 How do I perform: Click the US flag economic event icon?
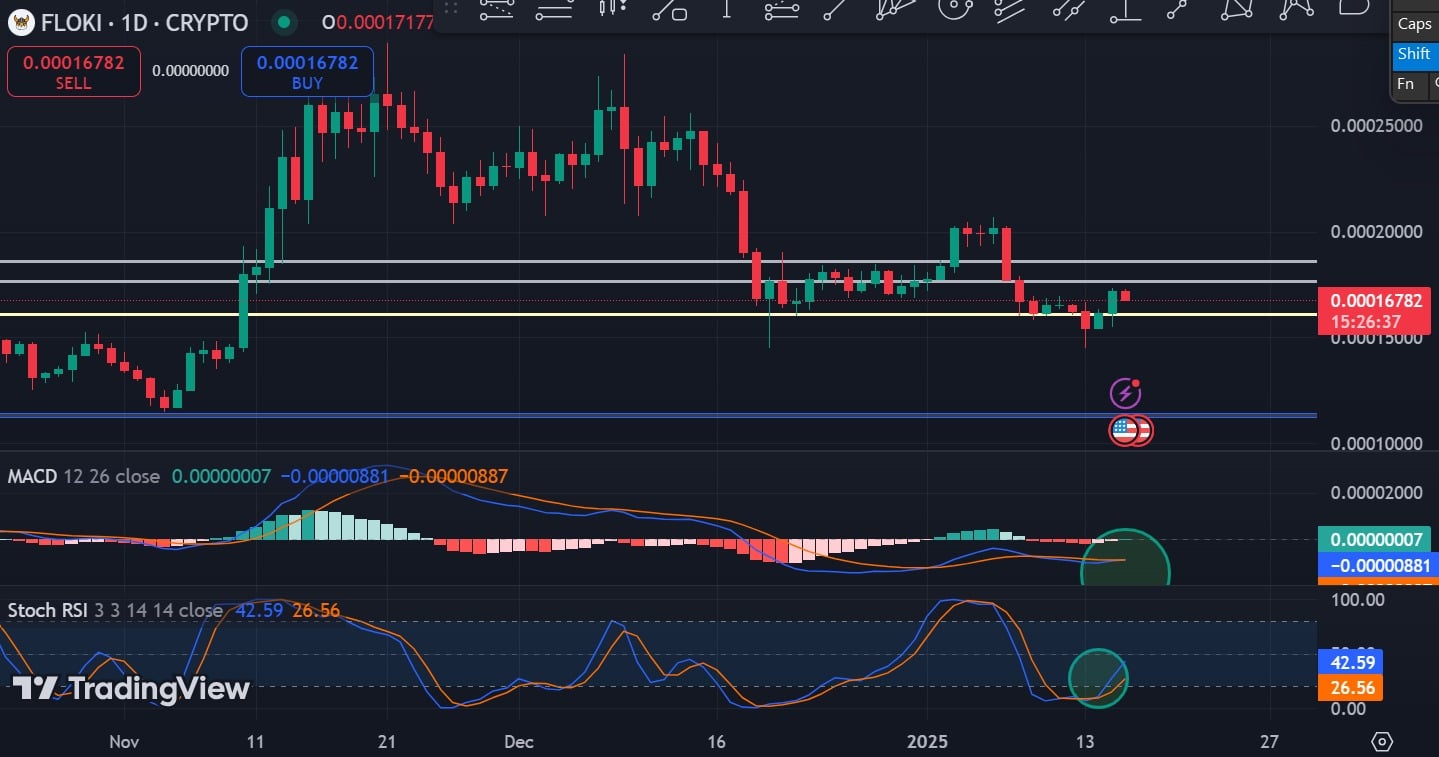click(x=1125, y=431)
